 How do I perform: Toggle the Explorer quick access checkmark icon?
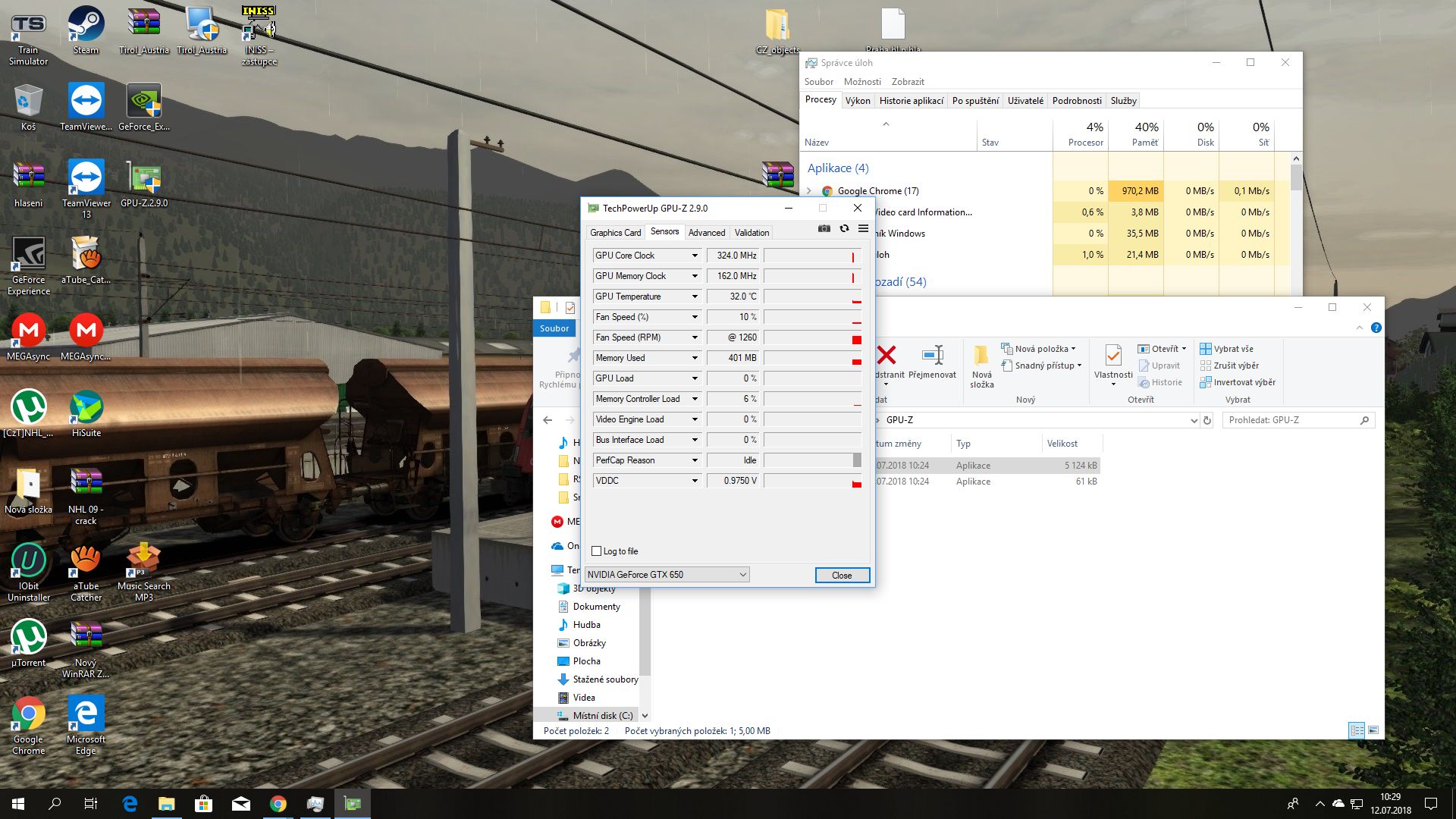[x=570, y=307]
